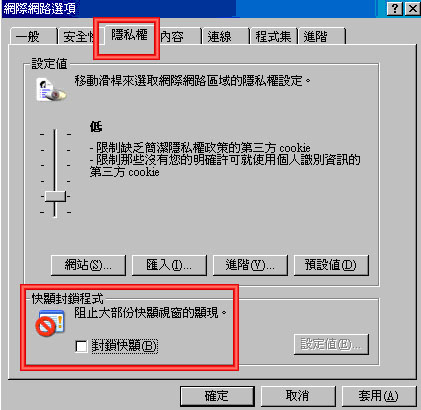Cancel the dialog with 取消
This screenshot has width=421, height=410.
tap(298, 396)
